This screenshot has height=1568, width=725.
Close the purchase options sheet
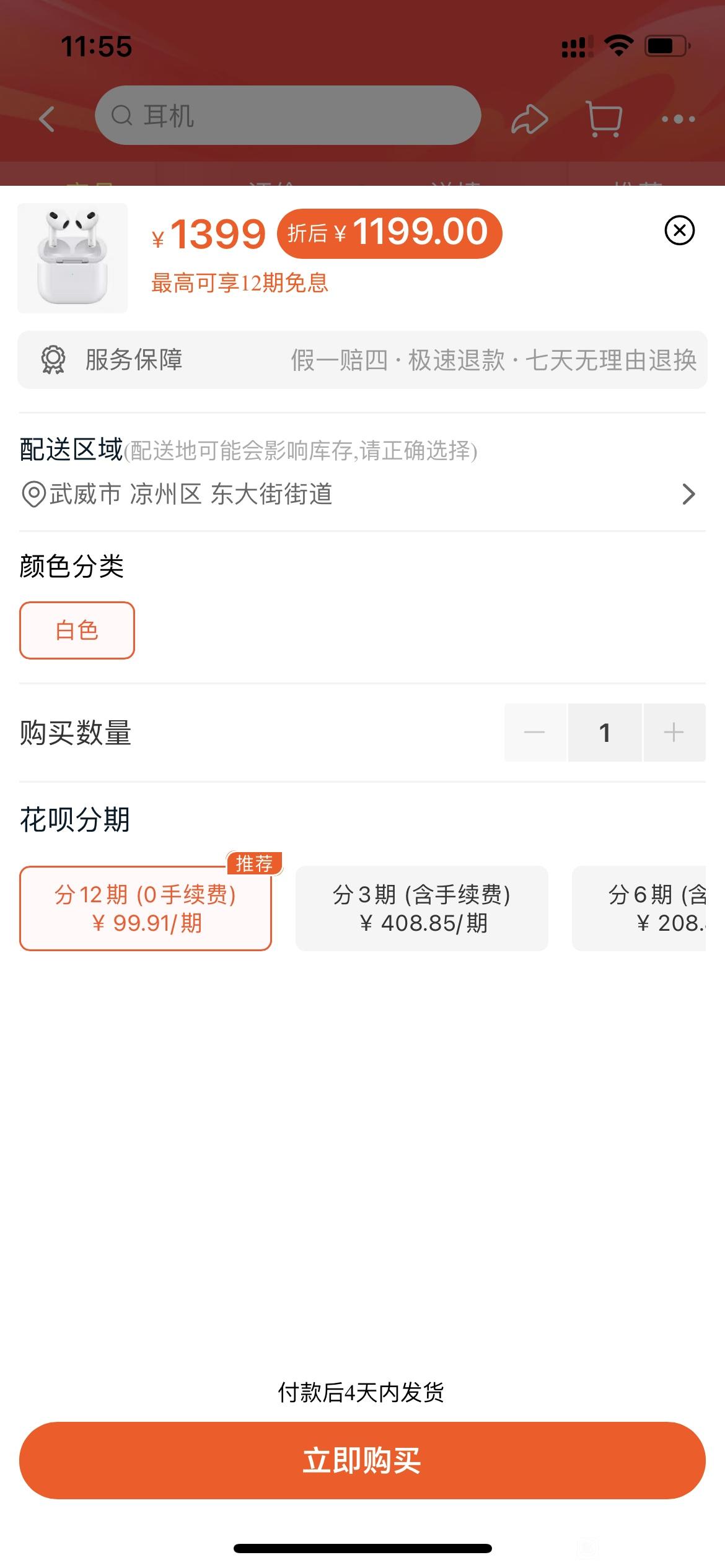680,230
